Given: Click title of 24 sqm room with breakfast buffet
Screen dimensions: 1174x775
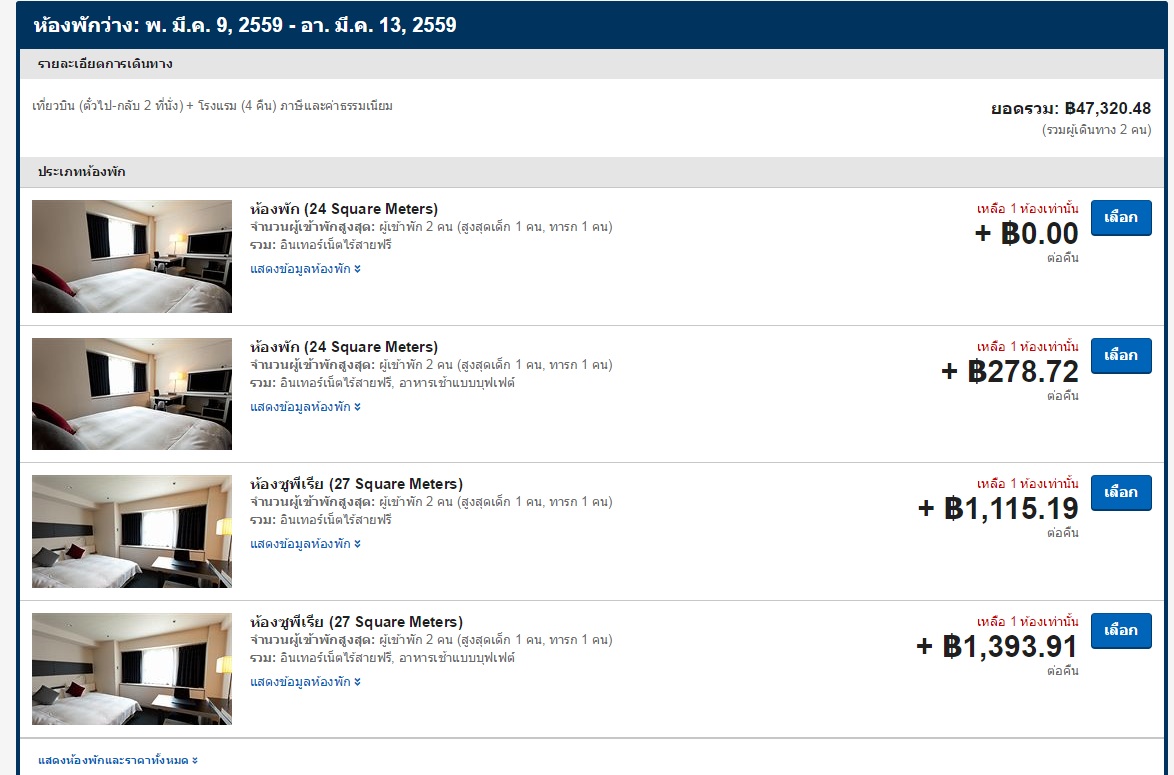Looking at the screenshot, I should [x=344, y=347].
